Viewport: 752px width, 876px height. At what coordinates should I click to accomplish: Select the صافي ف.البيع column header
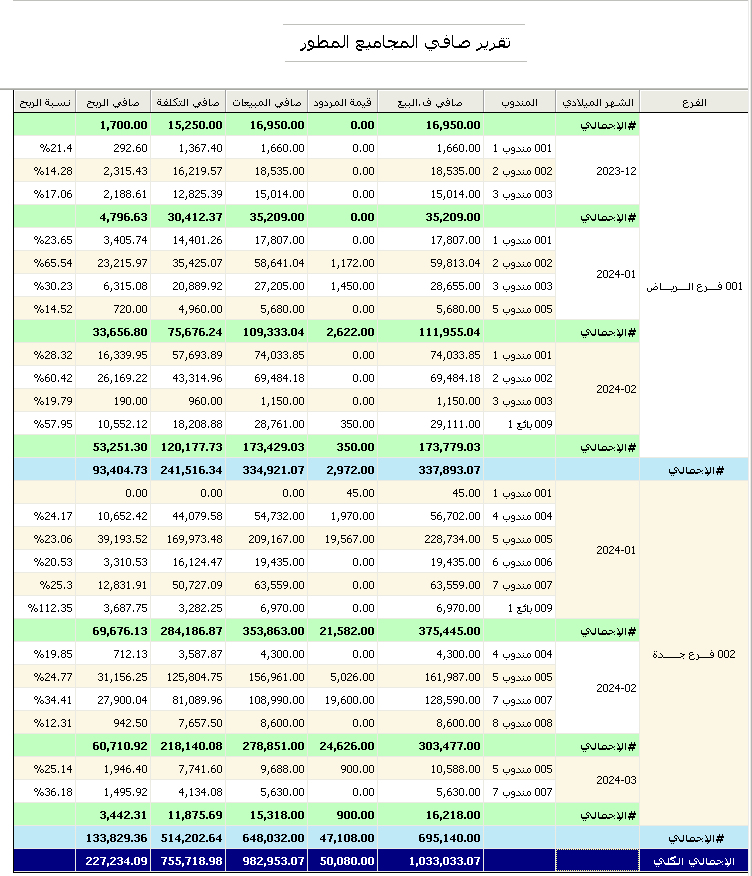click(x=431, y=102)
